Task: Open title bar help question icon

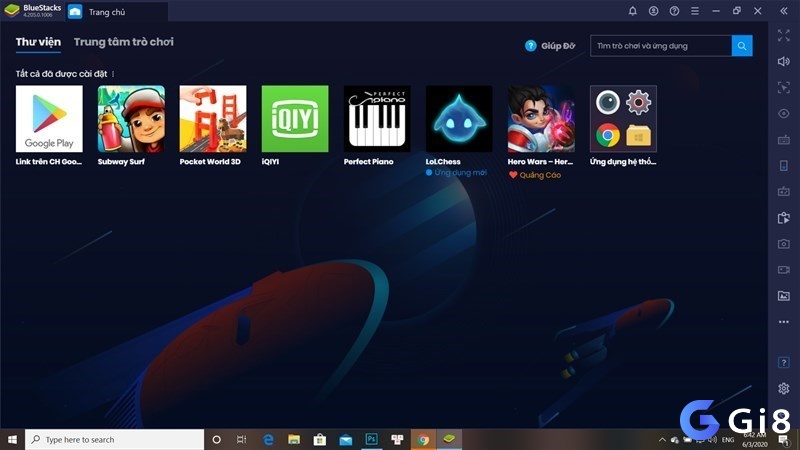Action: (x=674, y=11)
